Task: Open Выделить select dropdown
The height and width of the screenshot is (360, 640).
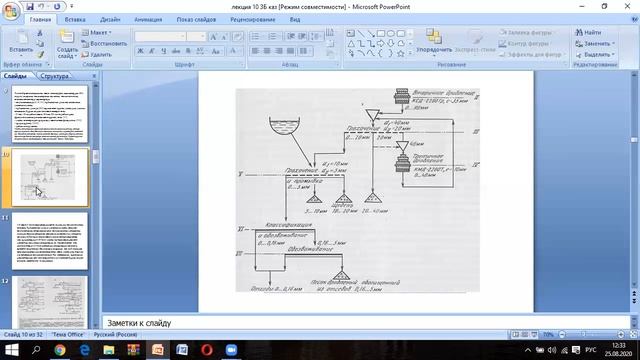Action: (595, 54)
